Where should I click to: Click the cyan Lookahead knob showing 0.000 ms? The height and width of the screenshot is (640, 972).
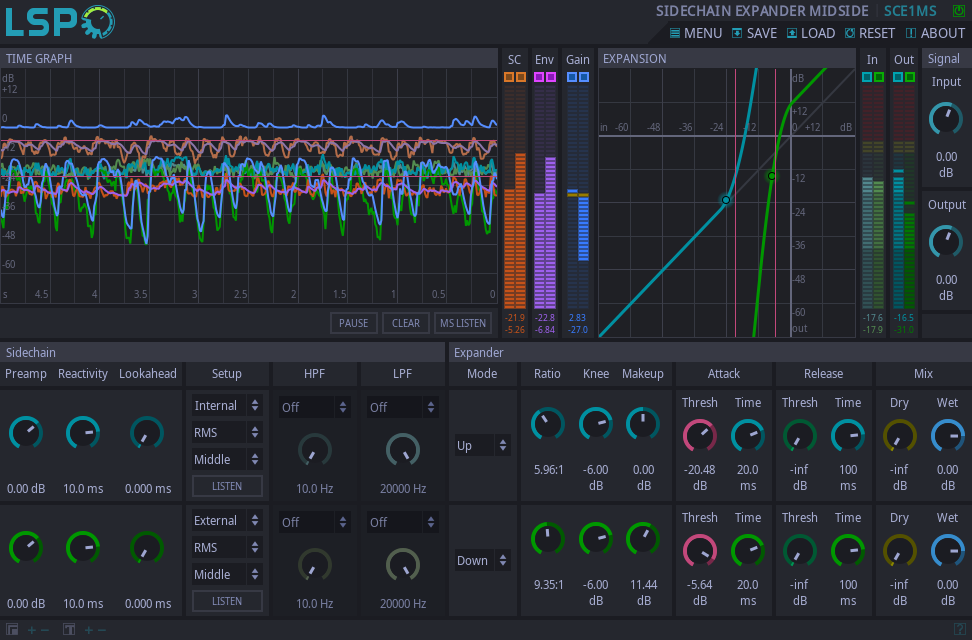(x=147, y=433)
